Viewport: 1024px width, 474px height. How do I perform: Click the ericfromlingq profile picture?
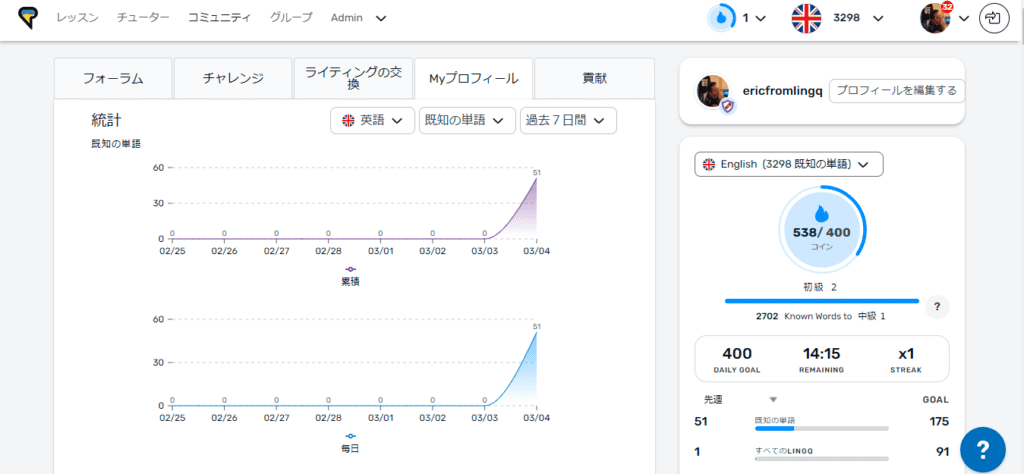tap(712, 92)
